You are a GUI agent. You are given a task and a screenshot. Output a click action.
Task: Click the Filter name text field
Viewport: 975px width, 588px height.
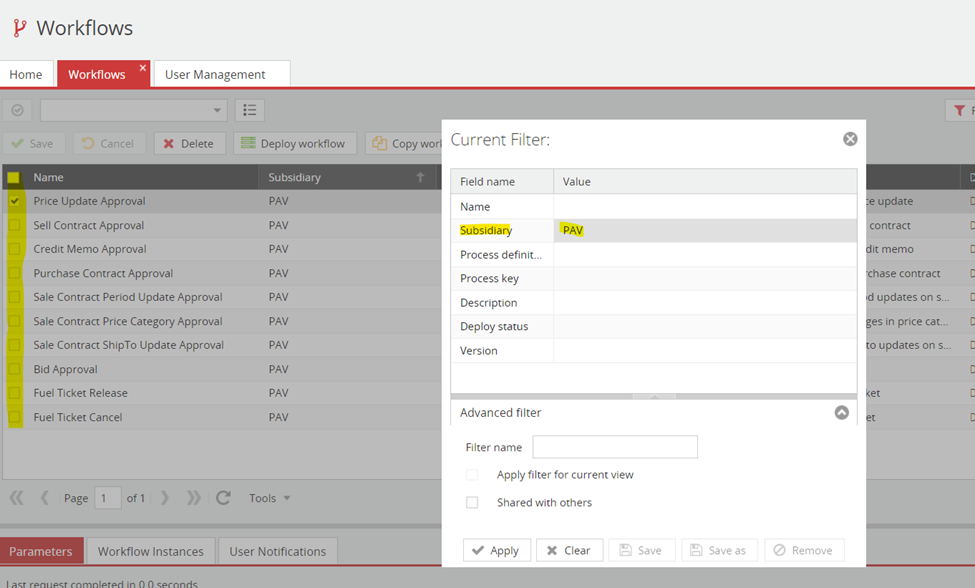(x=615, y=447)
